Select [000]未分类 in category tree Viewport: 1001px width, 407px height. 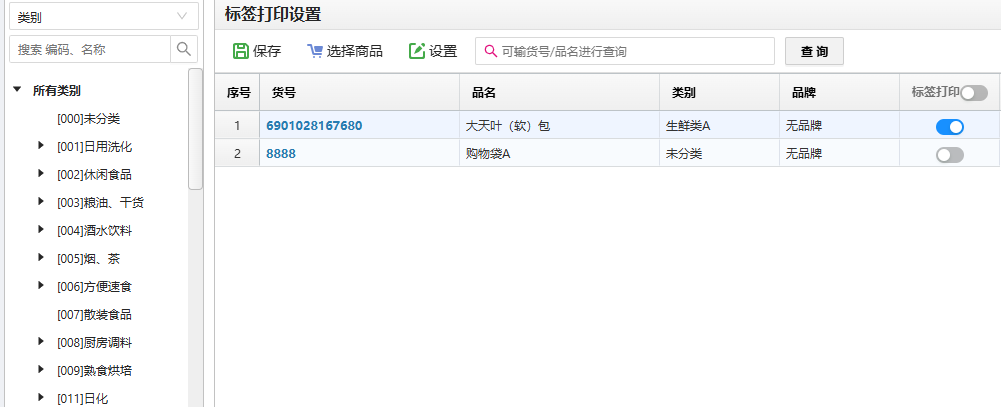88,119
